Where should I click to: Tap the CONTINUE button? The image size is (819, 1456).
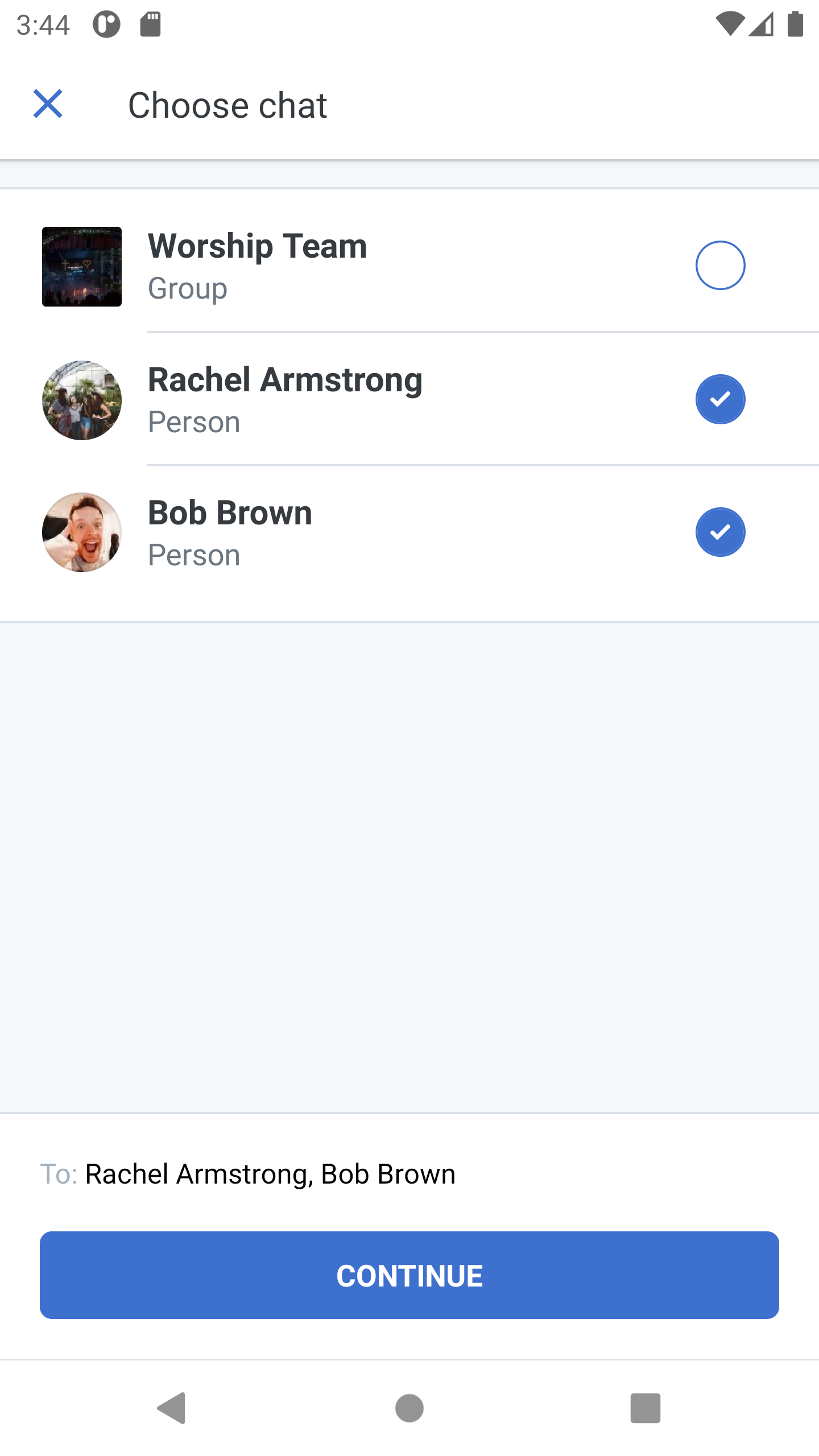click(409, 1275)
